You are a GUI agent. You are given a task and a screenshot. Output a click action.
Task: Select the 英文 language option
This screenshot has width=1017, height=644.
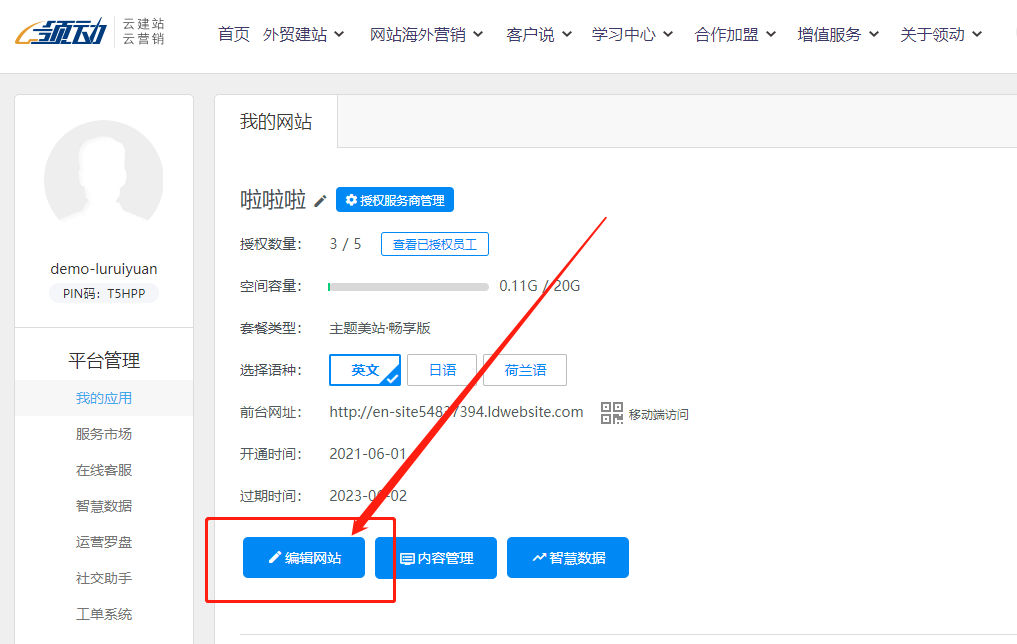(x=365, y=370)
